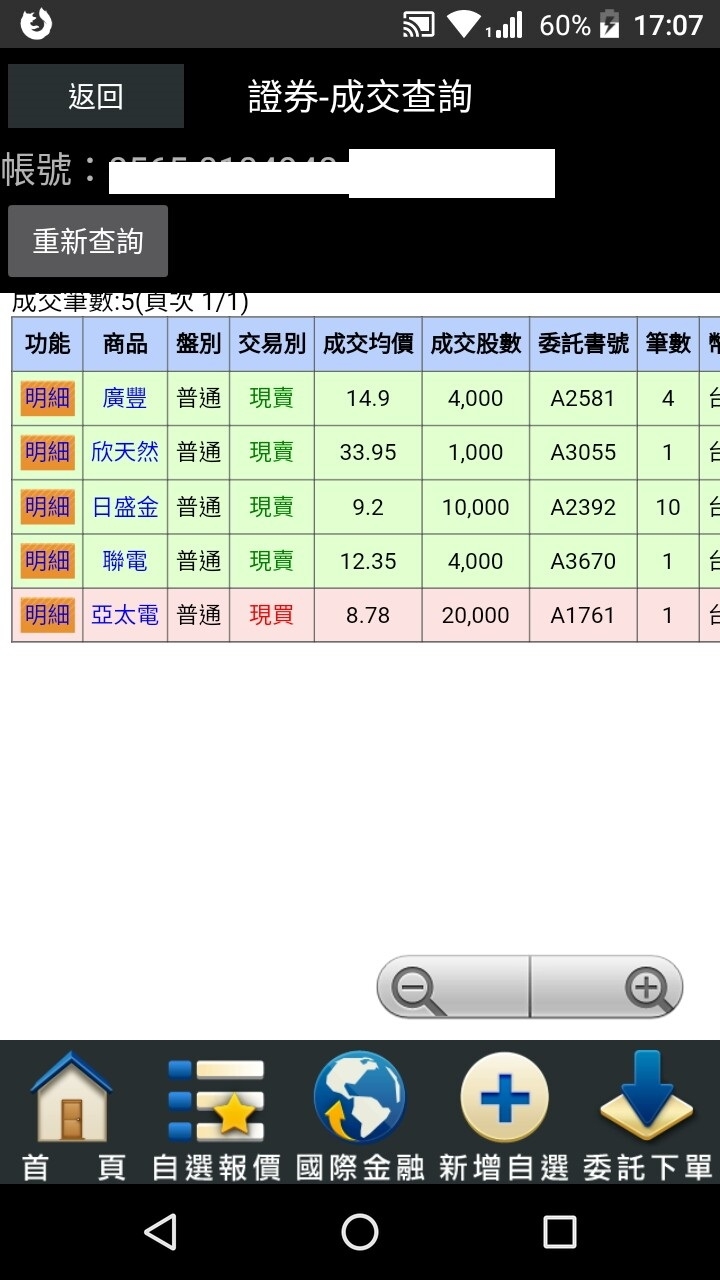Click the shares cell 1,000
The width and height of the screenshot is (720, 1280).
[x=476, y=452]
